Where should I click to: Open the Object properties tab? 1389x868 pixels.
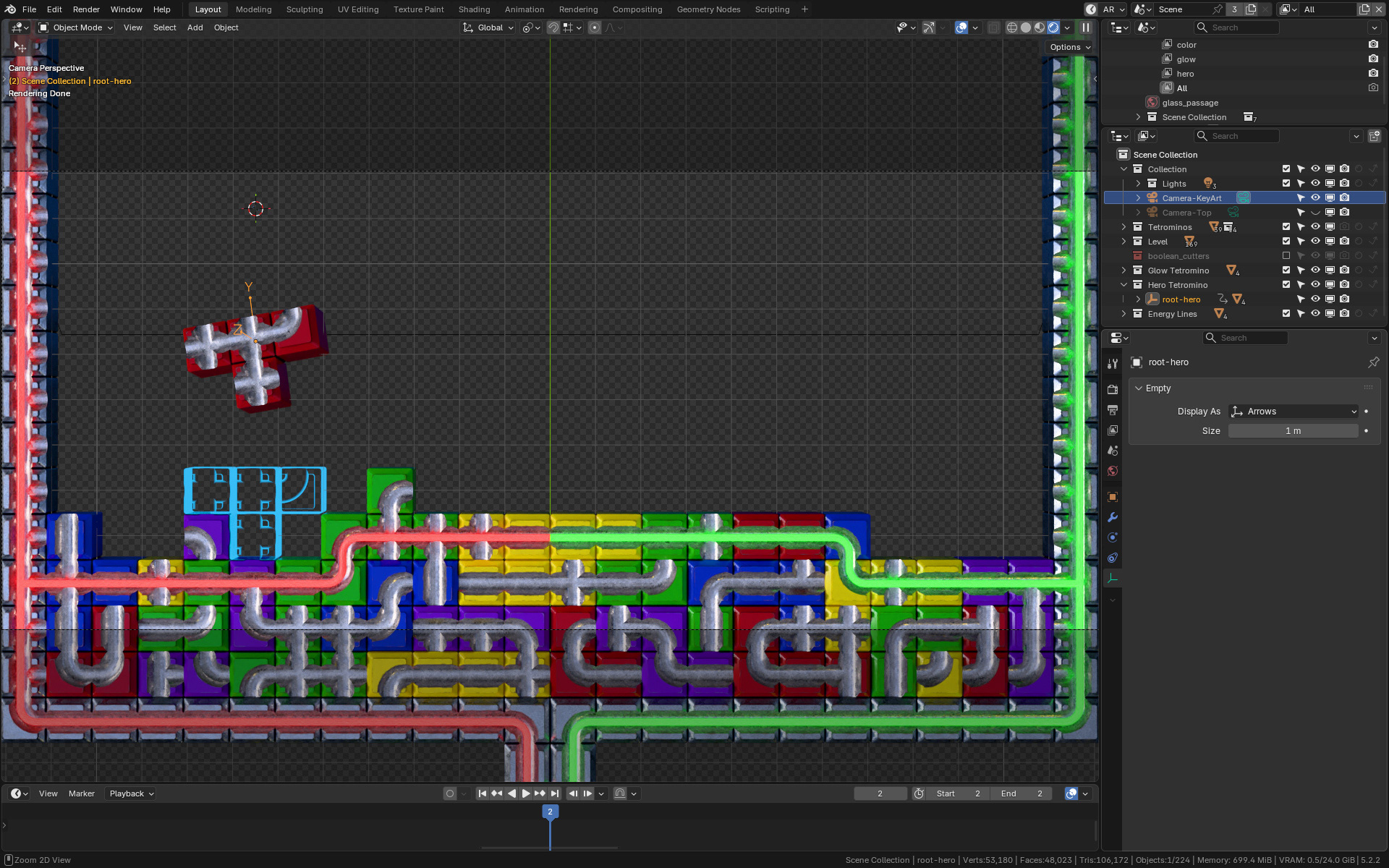click(1113, 497)
